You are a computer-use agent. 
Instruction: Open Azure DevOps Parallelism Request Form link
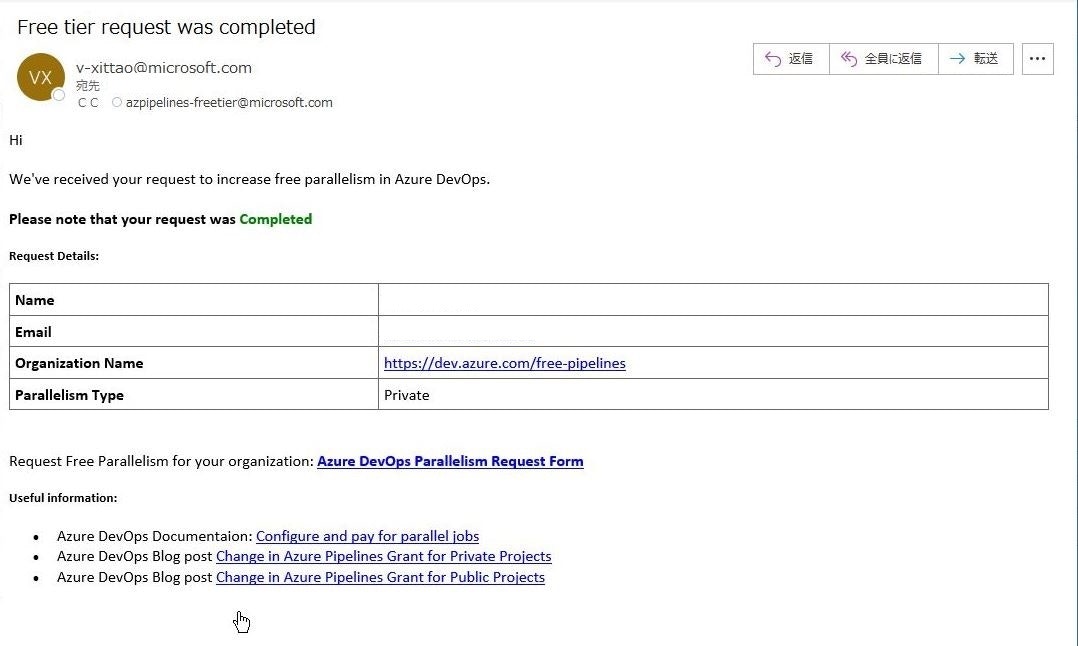pos(450,461)
